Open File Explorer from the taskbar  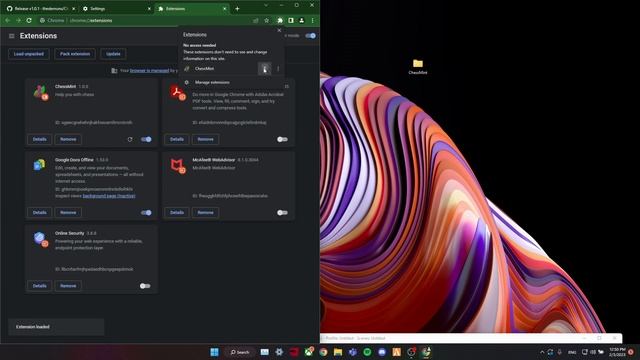coord(338,352)
